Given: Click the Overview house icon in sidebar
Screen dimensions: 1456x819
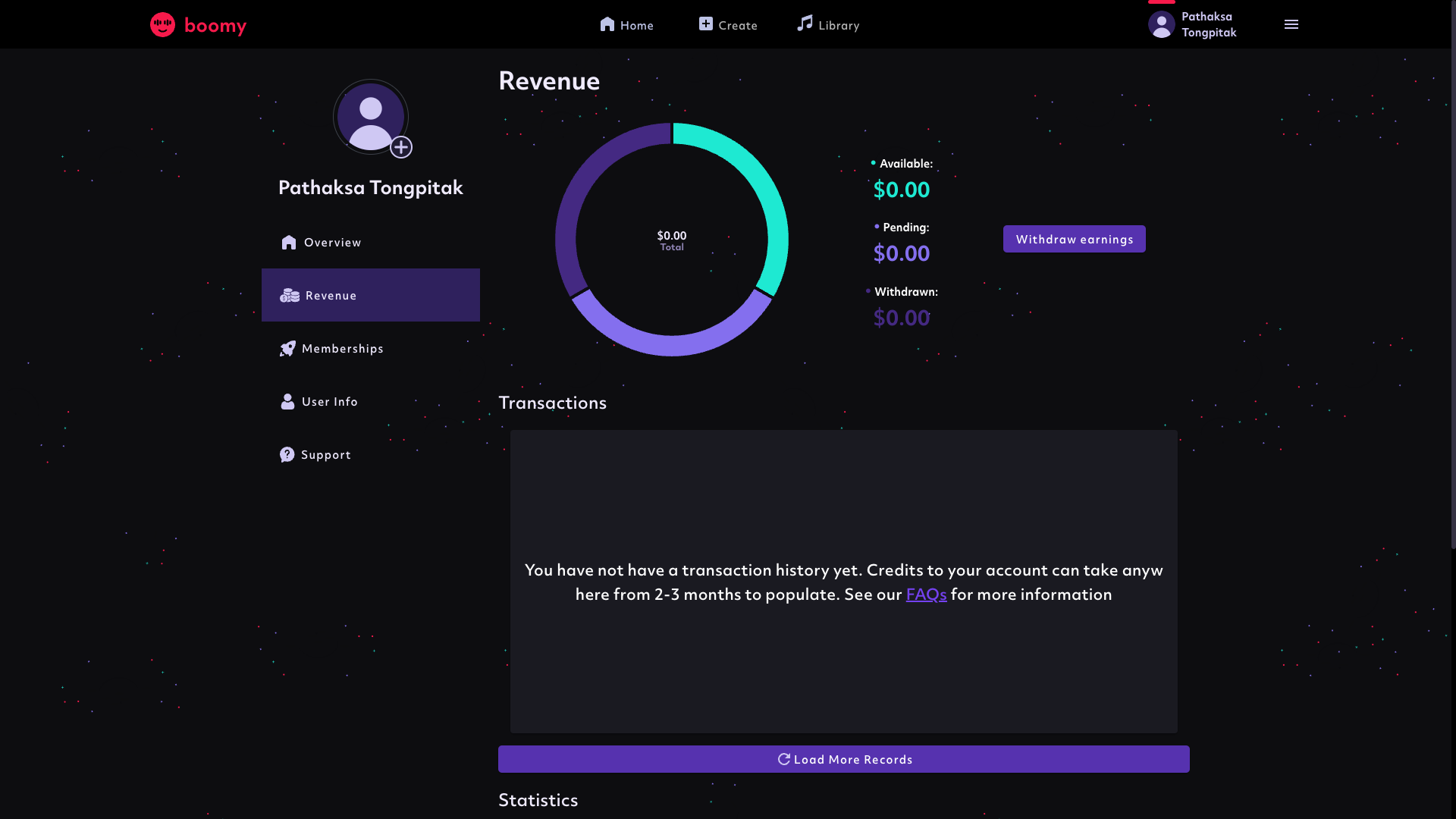Looking at the screenshot, I should click(288, 243).
